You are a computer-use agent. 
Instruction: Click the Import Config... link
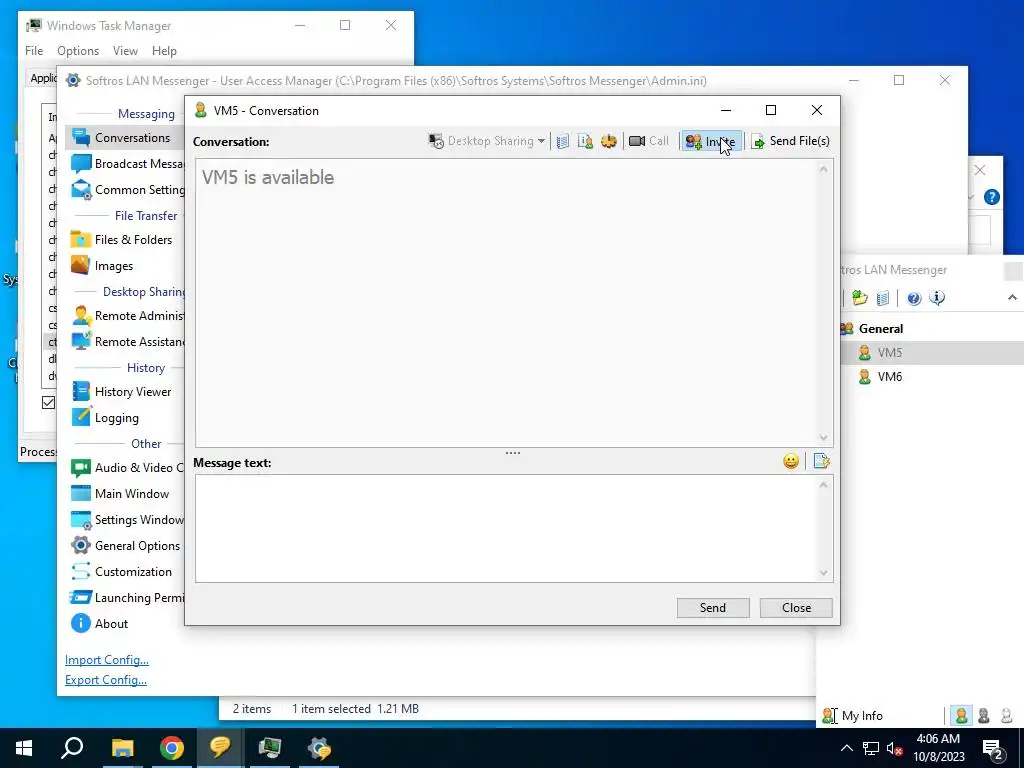pyautogui.click(x=106, y=660)
